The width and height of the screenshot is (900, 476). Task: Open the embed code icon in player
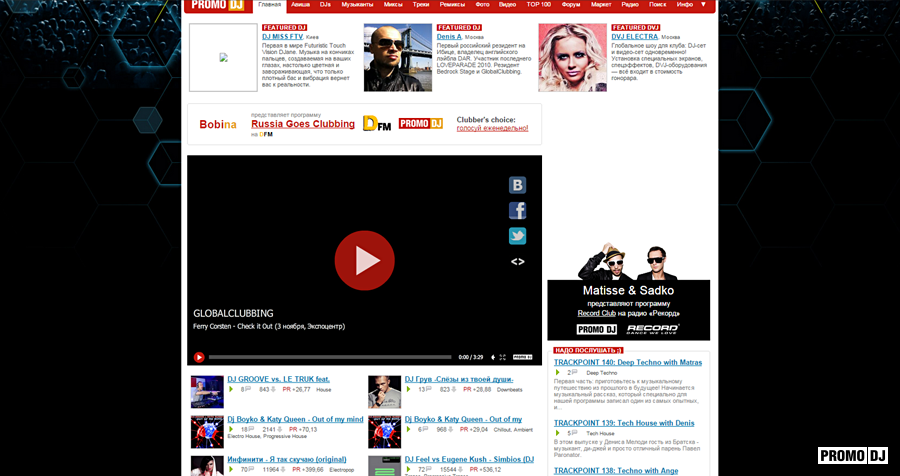[517, 262]
